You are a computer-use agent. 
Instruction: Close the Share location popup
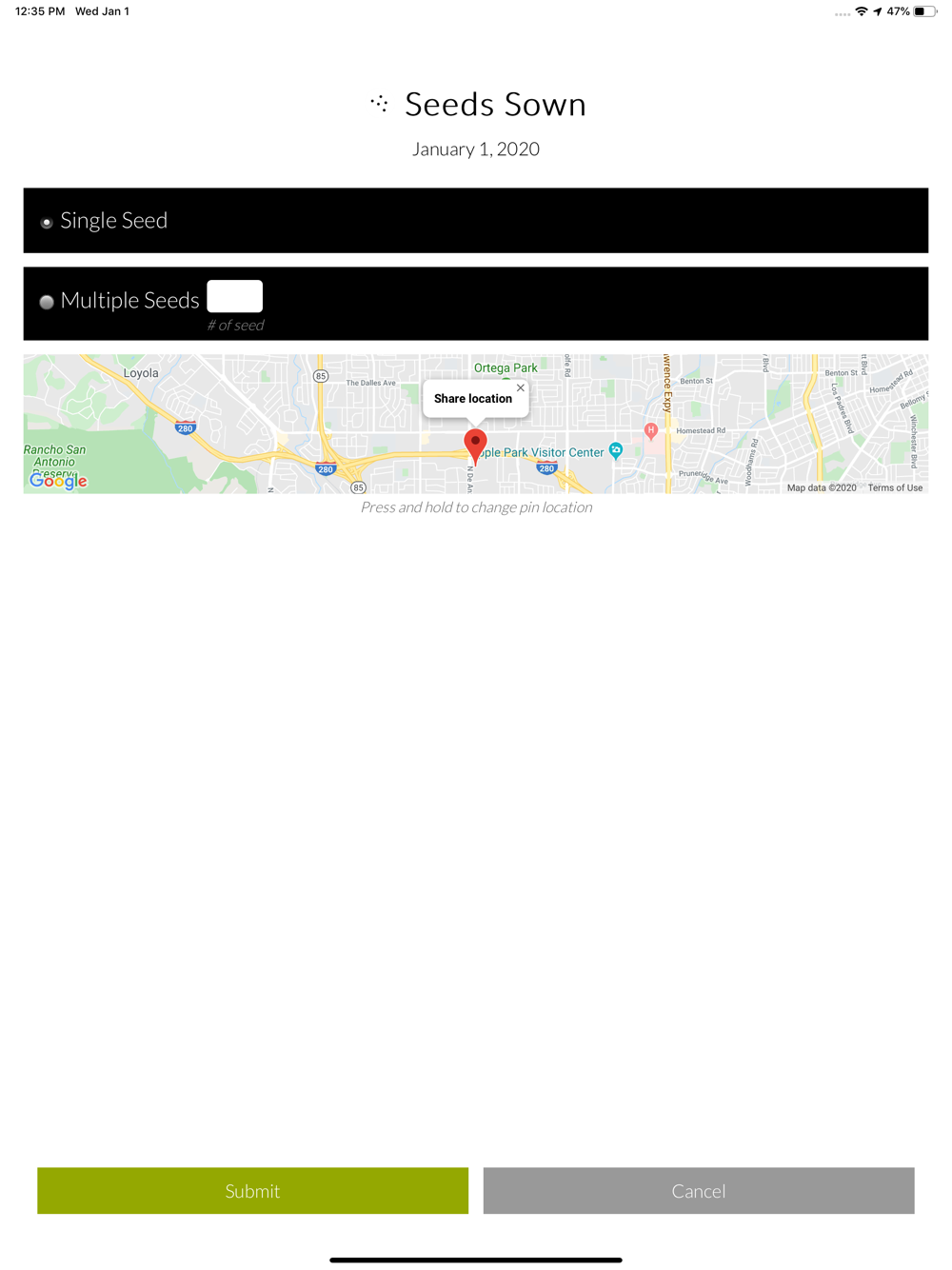click(521, 387)
